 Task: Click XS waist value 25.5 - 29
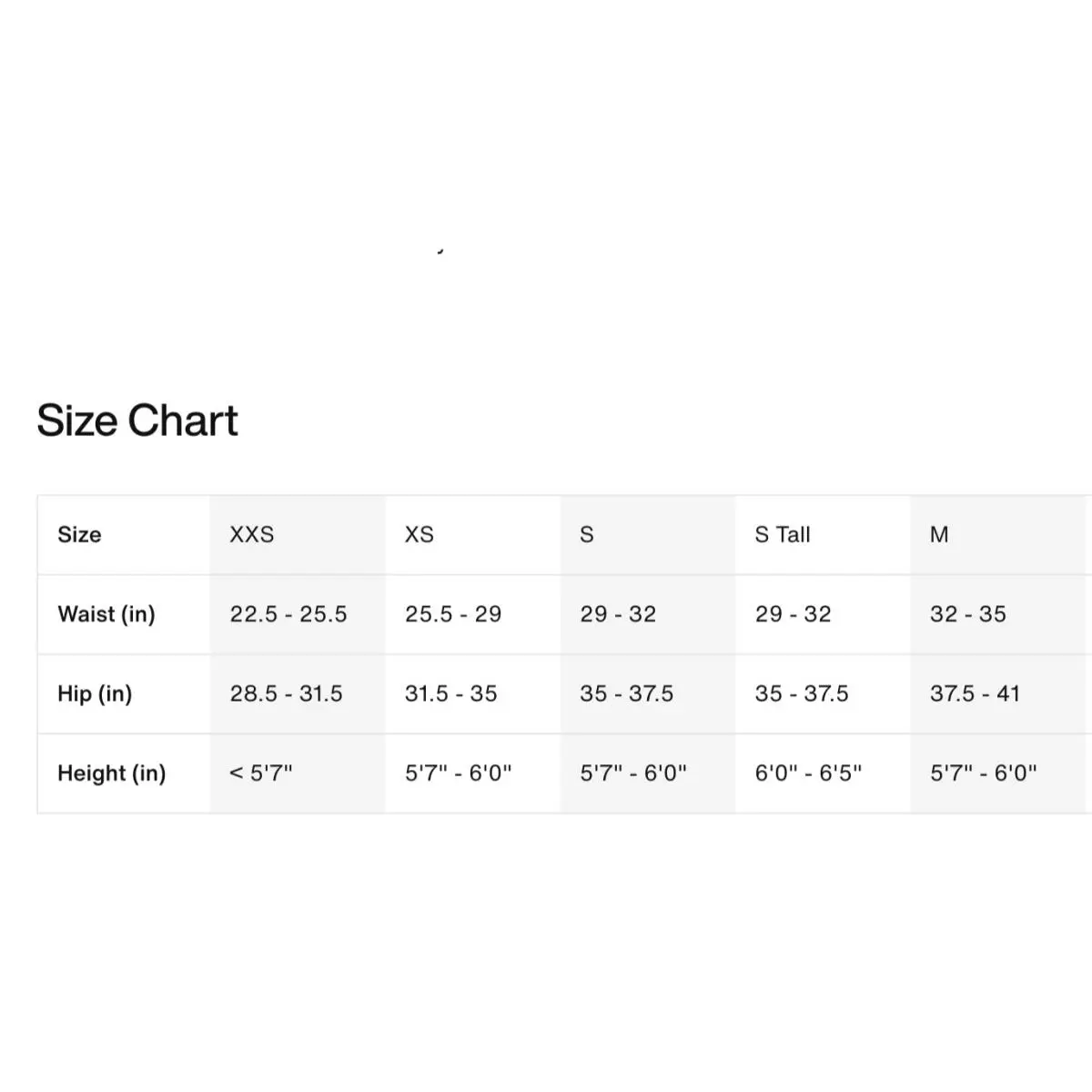click(x=453, y=614)
